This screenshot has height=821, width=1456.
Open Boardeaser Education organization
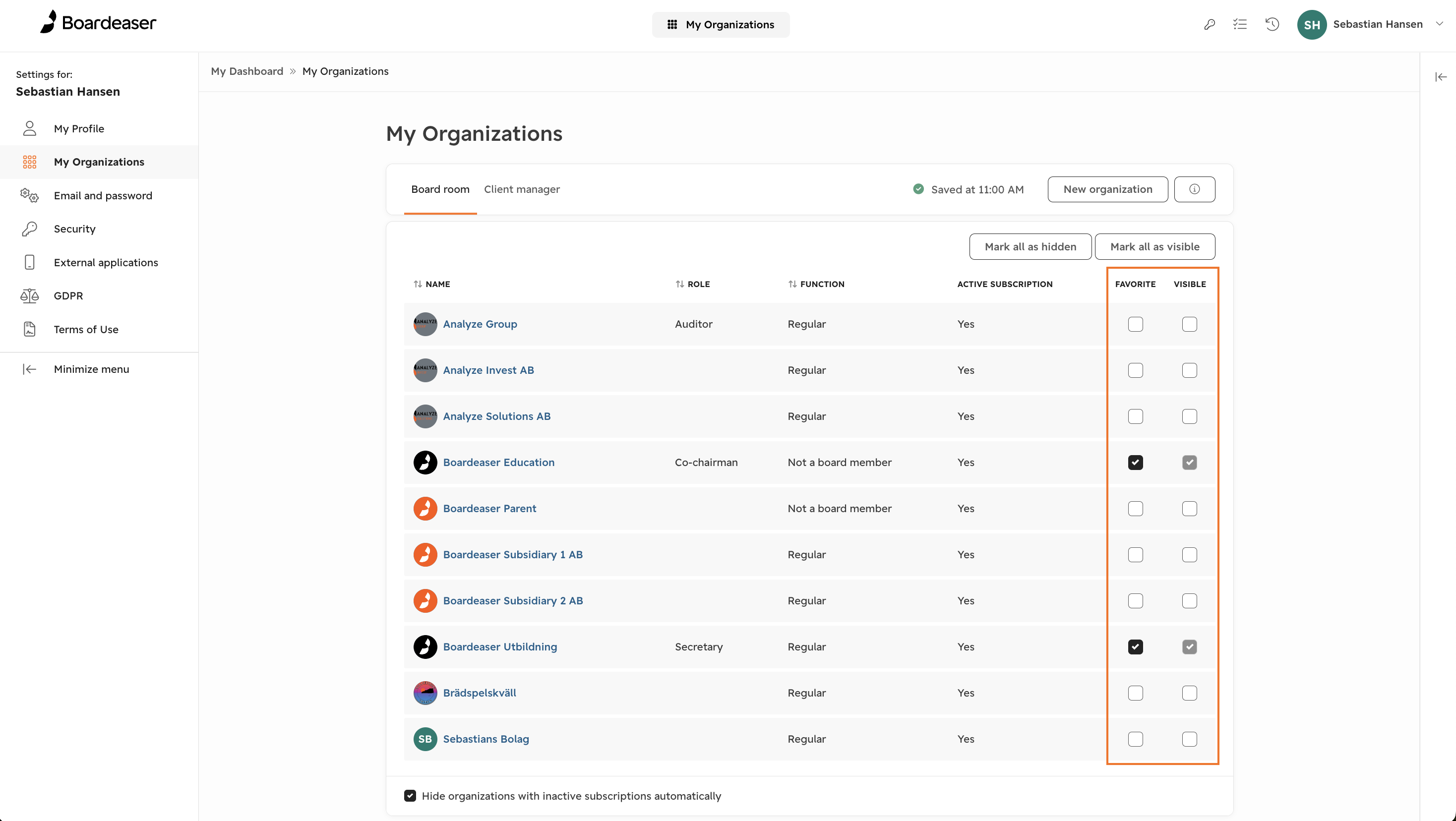pyautogui.click(x=498, y=462)
